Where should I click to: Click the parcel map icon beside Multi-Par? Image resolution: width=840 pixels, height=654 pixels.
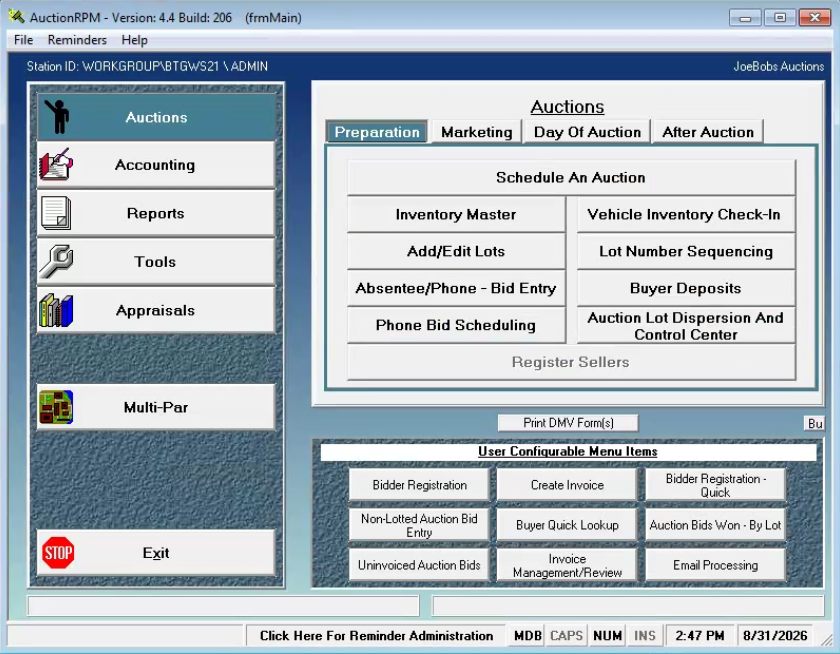pos(56,407)
